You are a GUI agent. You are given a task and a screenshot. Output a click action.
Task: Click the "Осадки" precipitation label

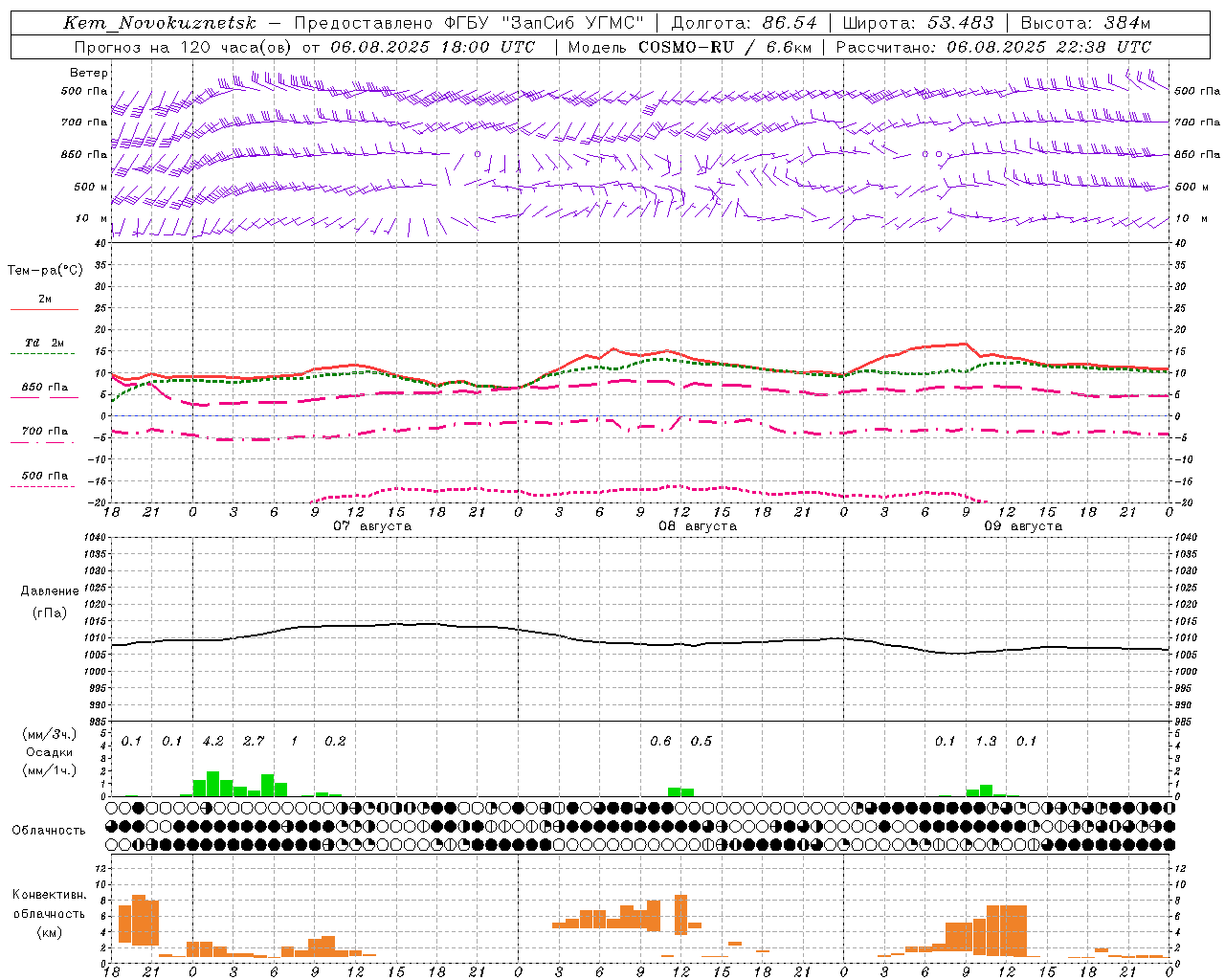(49, 752)
